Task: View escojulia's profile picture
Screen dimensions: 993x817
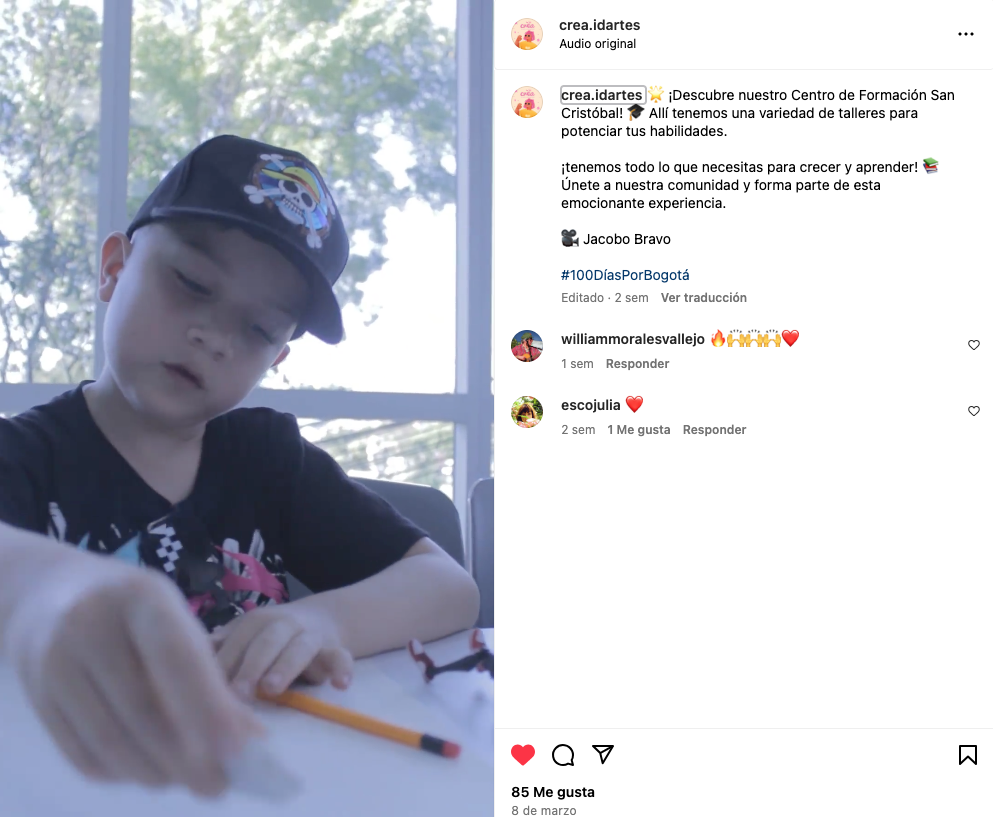Action: (x=527, y=412)
